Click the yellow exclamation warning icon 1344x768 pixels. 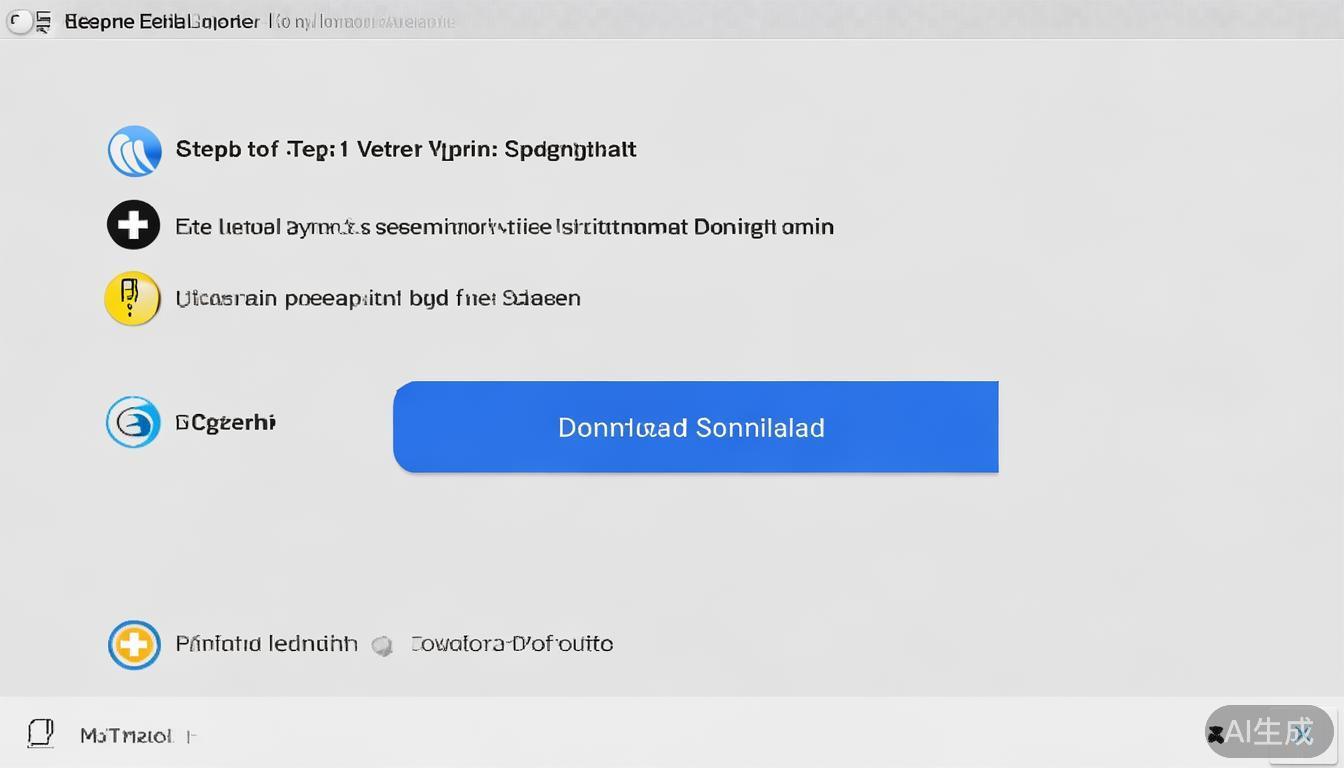pyautogui.click(x=132, y=298)
